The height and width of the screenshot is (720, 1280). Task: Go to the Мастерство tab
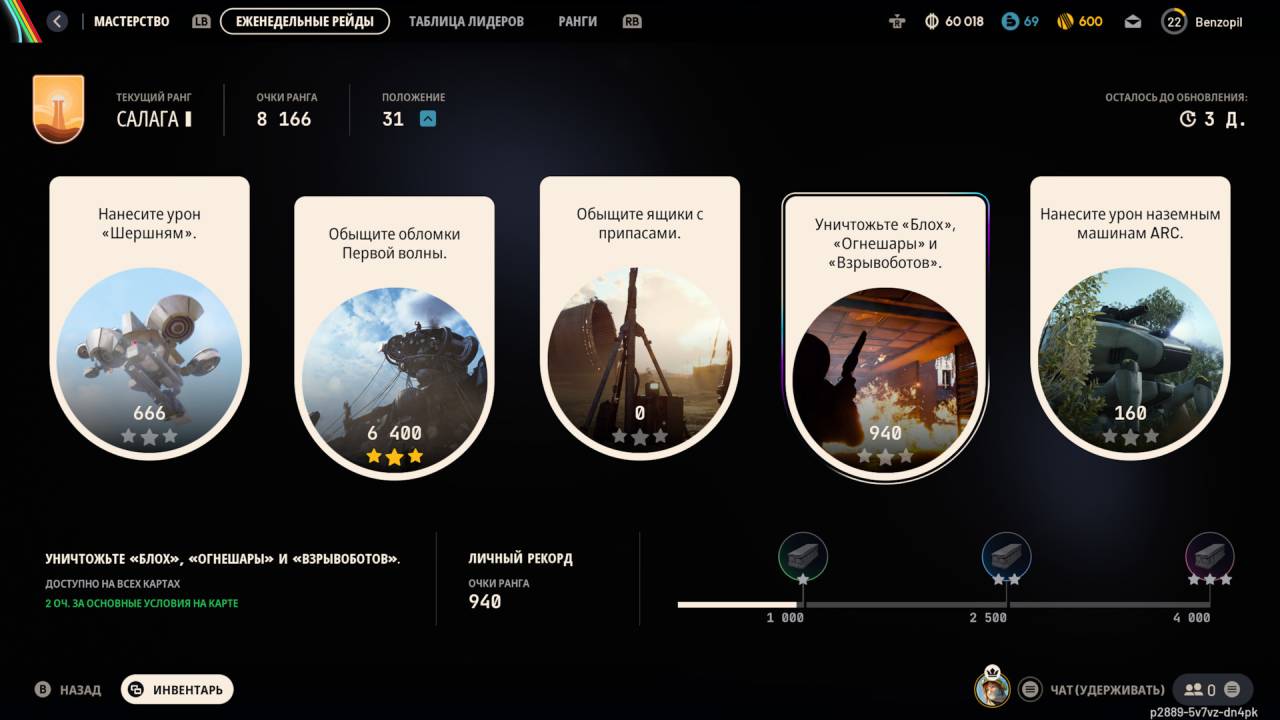(131, 21)
